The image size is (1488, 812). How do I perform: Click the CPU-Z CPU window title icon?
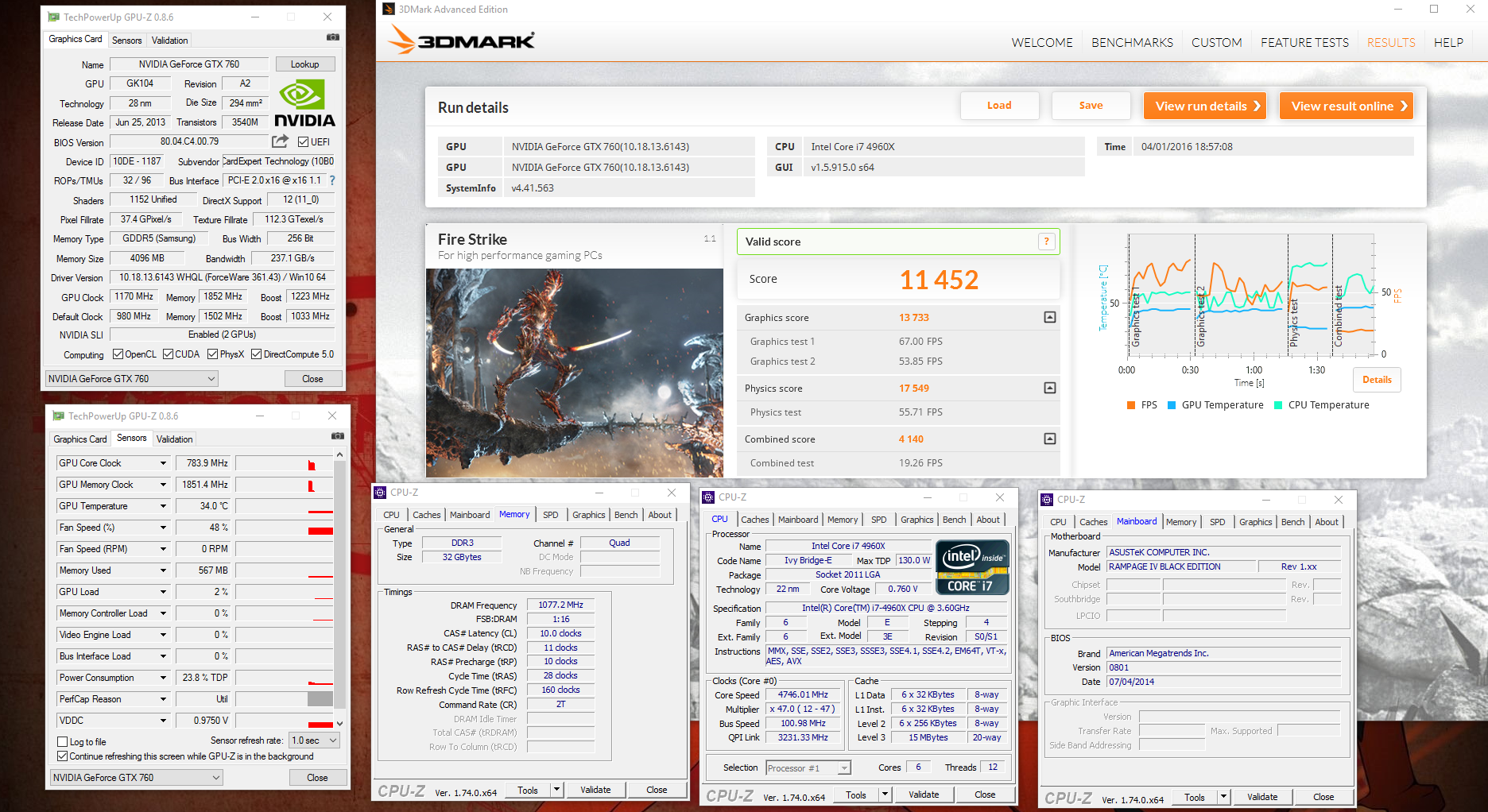(708, 497)
